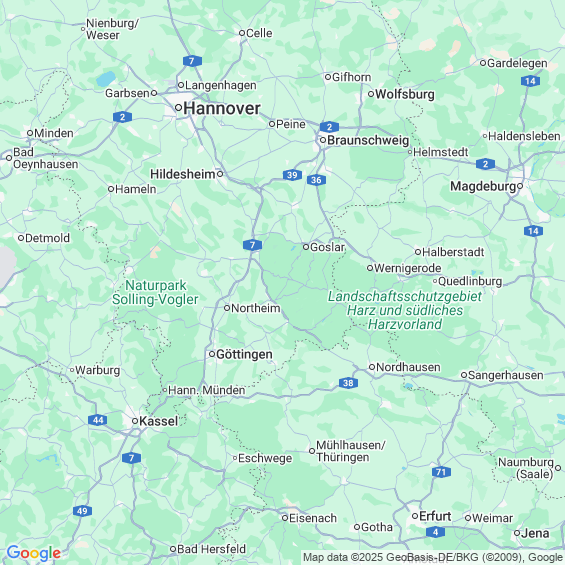Screen dimensions: 565x565
Task: Click the Google logo
Action: pyautogui.click(x=34, y=553)
